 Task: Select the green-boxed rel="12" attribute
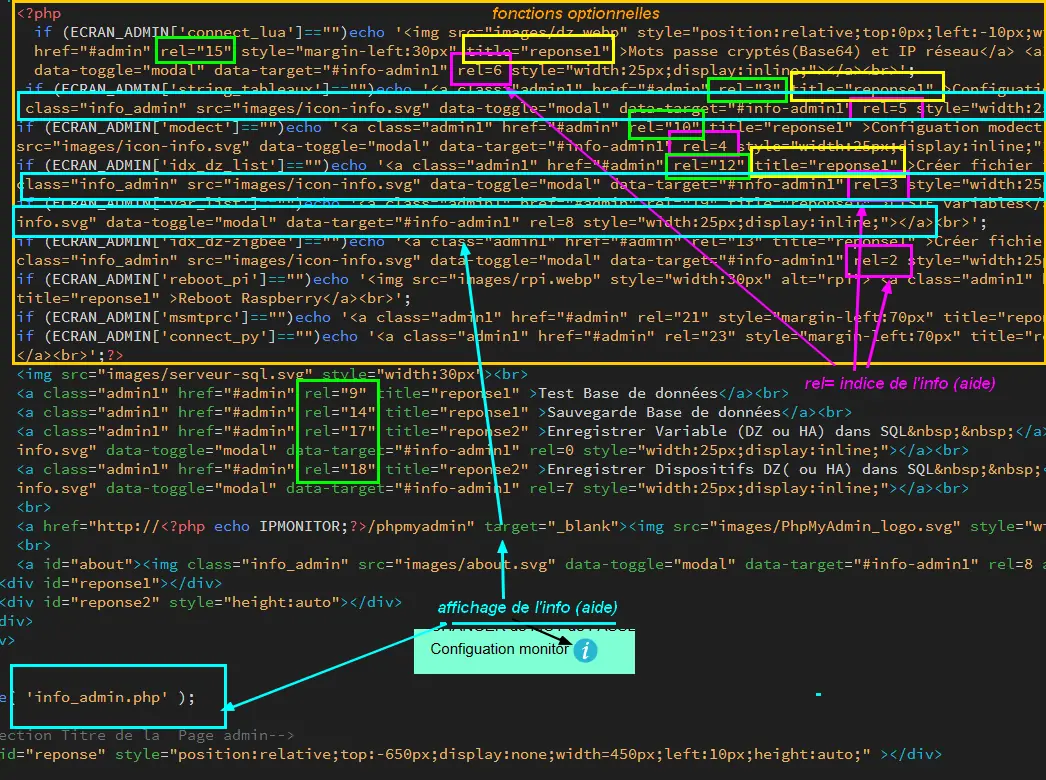pos(709,165)
